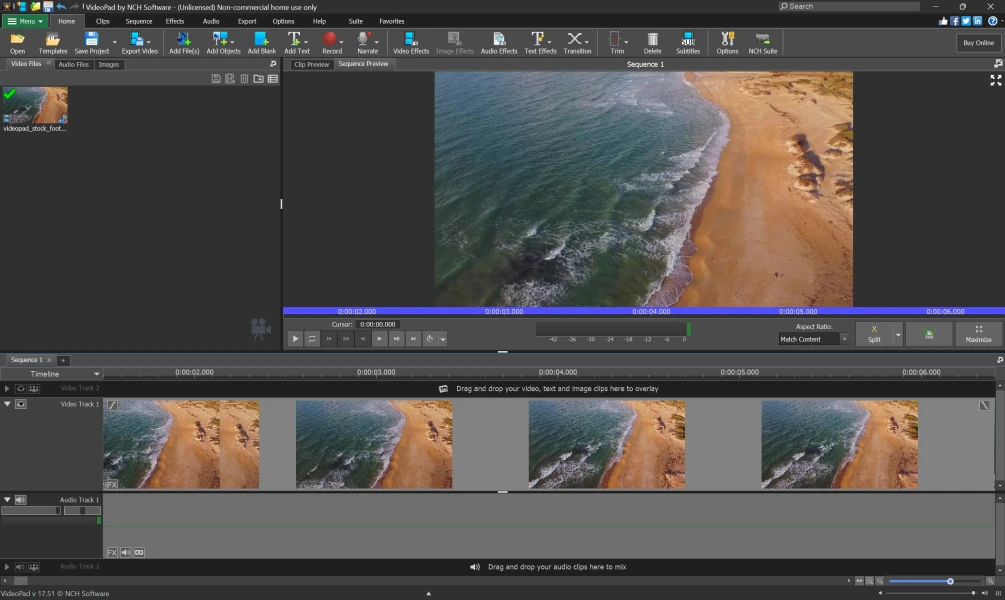The width and height of the screenshot is (1005, 600).
Task: Toggle loop playback in preview controls
Action: coord(312,339)
